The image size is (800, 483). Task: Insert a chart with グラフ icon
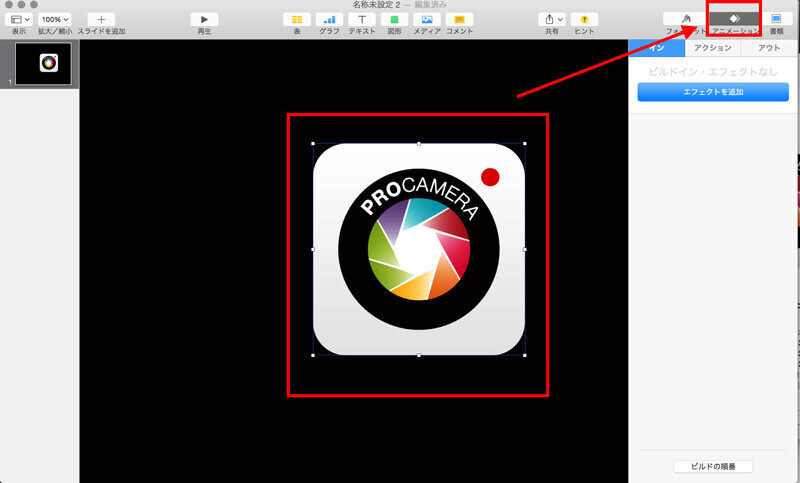coord(330,19)
